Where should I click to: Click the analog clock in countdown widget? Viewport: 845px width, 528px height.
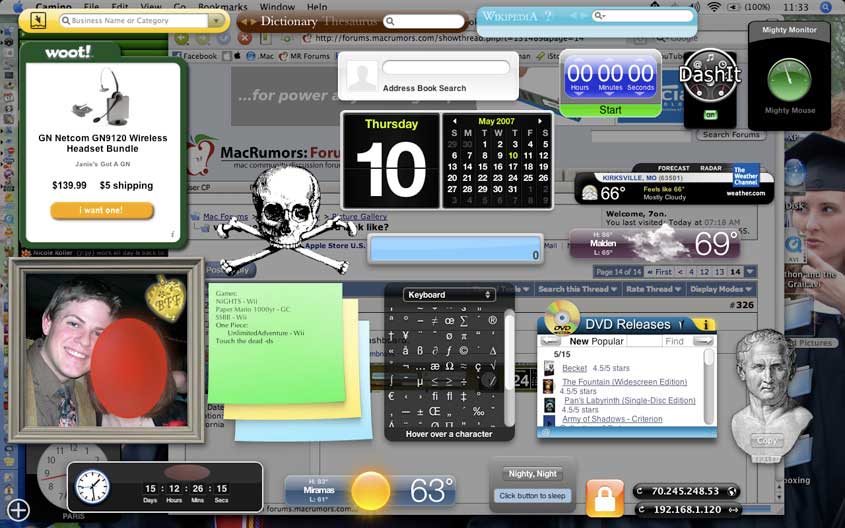click(92, 487)
